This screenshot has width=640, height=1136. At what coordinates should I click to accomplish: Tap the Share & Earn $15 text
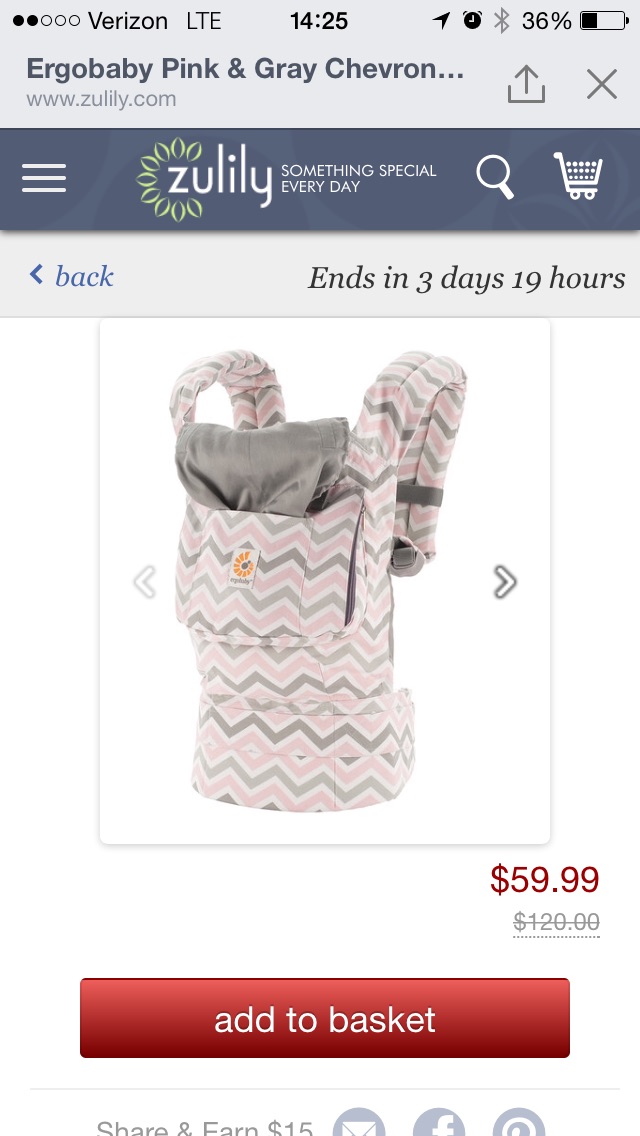point(204,1127)
